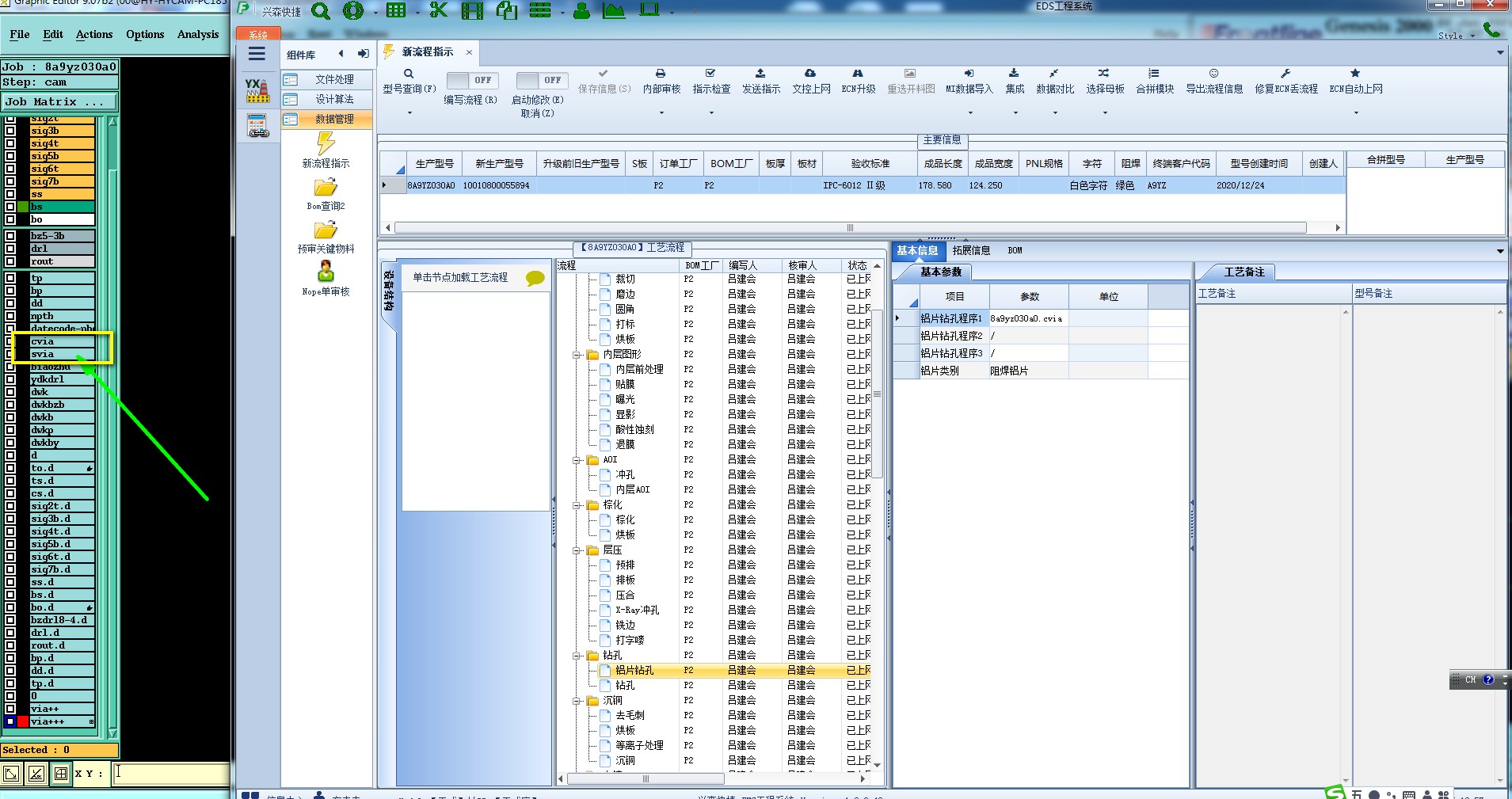Open dropdown arrow under ECN自动上网
Screen dimensions: 1512x799
(1356, 113)
